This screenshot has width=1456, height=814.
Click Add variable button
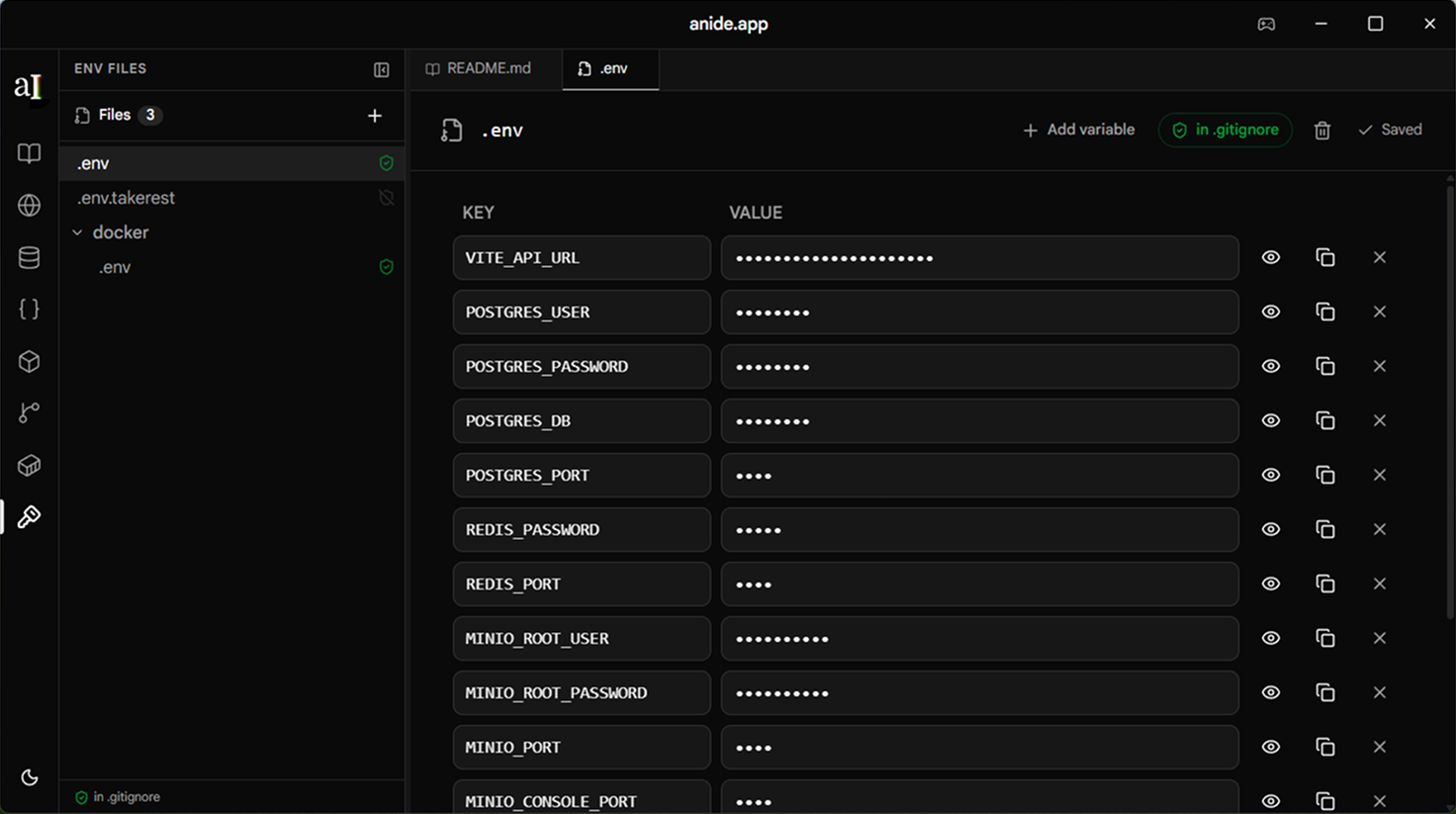coord(1078,130)
